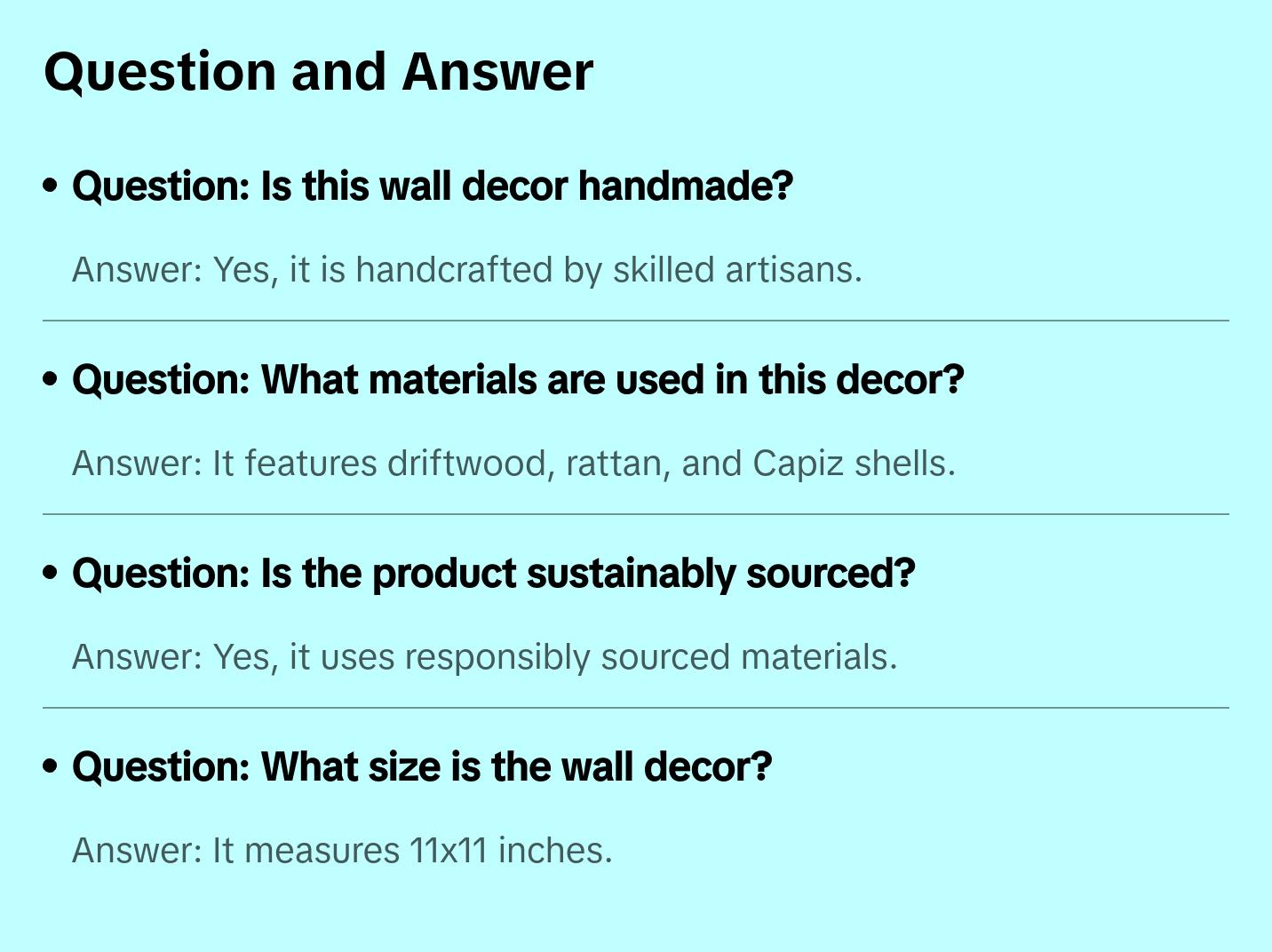
Task: Select the answer listing driftwood, rattan, Capiz shells
Action: click(513, 464)
